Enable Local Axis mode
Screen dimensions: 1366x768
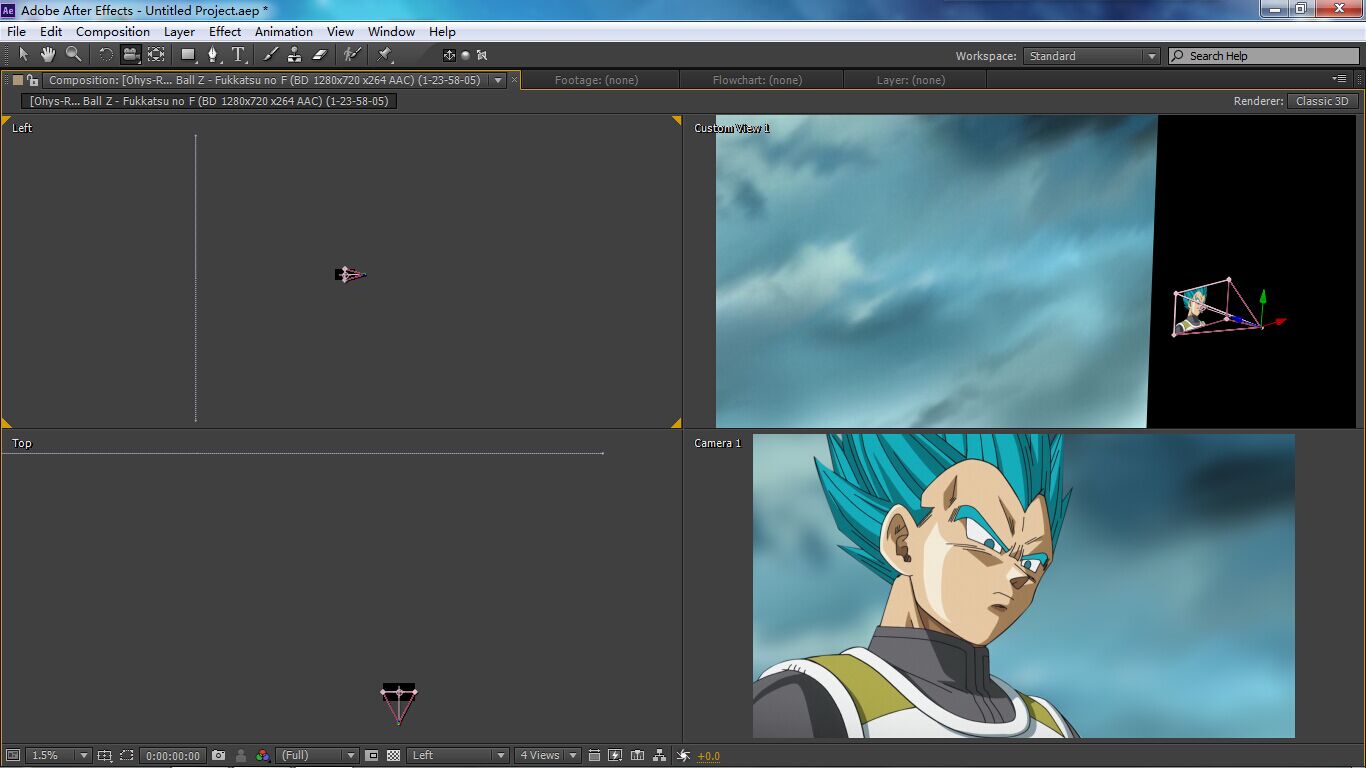(x=449, y=55)
